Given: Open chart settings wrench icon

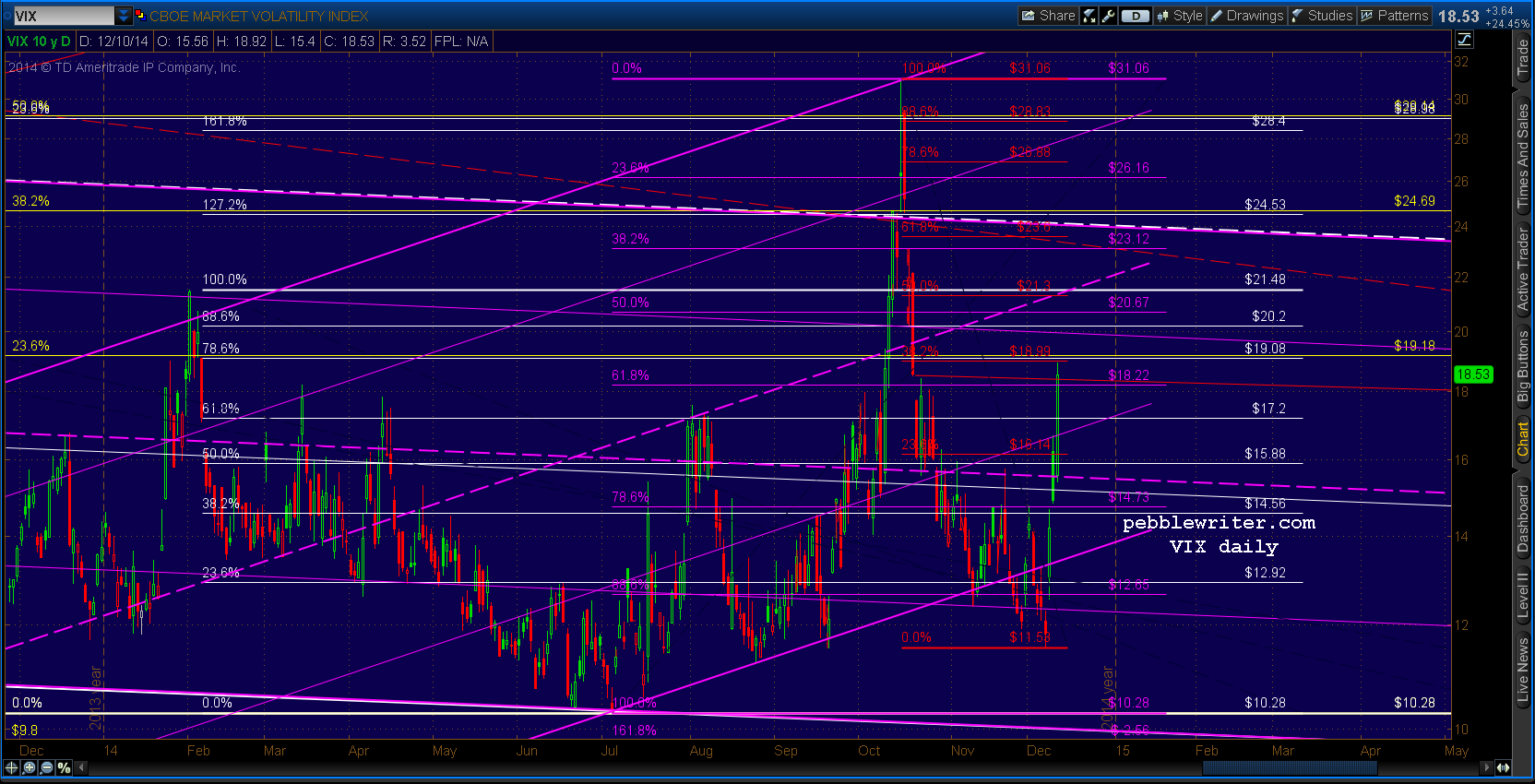Looking at the screenshot, I should [1108, 16].
